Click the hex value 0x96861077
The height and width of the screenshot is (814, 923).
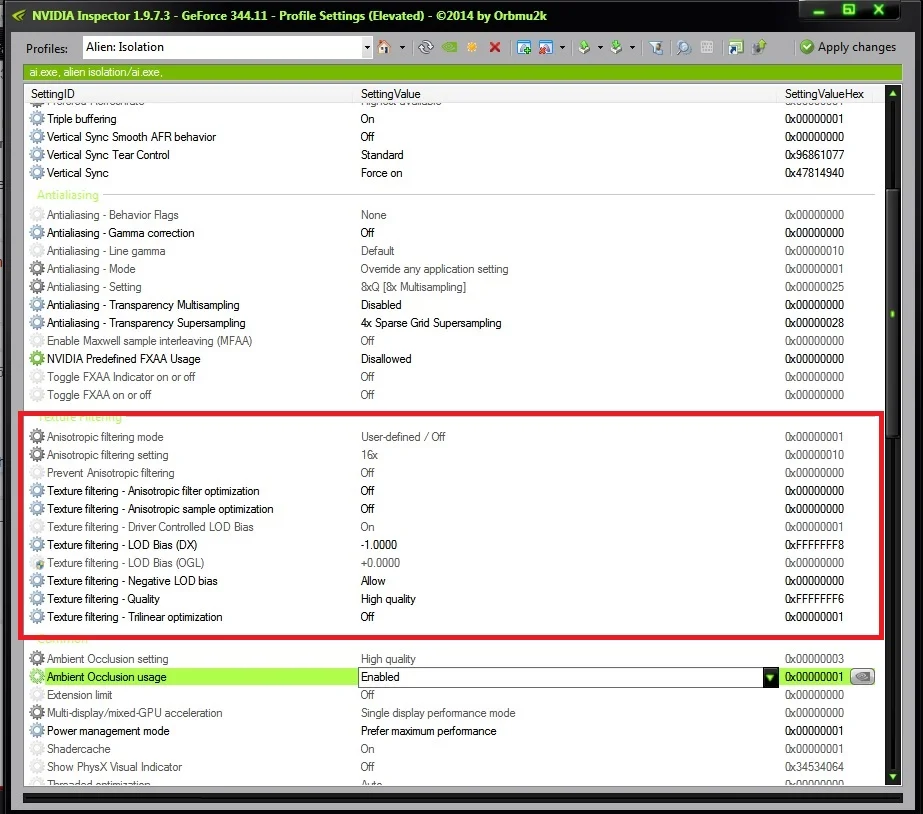[814, 155]
